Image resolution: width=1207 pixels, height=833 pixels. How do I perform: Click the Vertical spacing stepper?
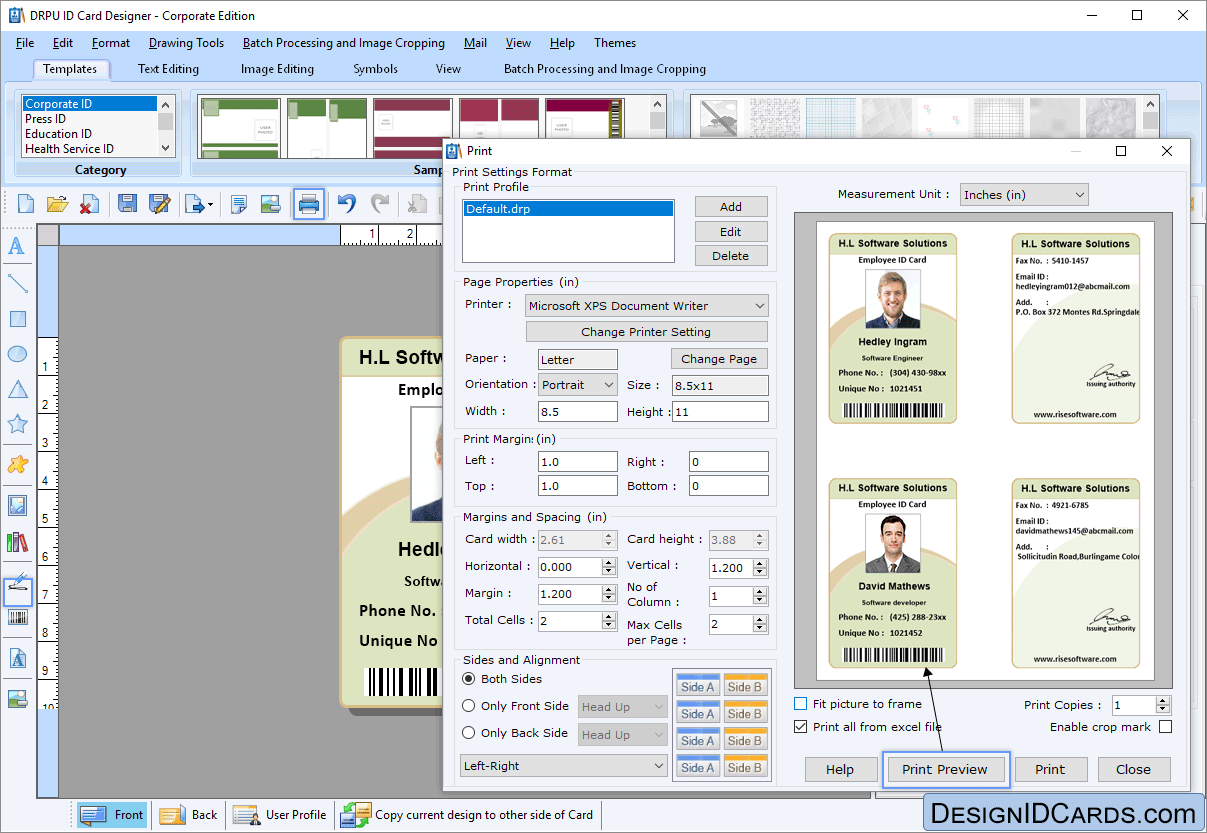762,567
